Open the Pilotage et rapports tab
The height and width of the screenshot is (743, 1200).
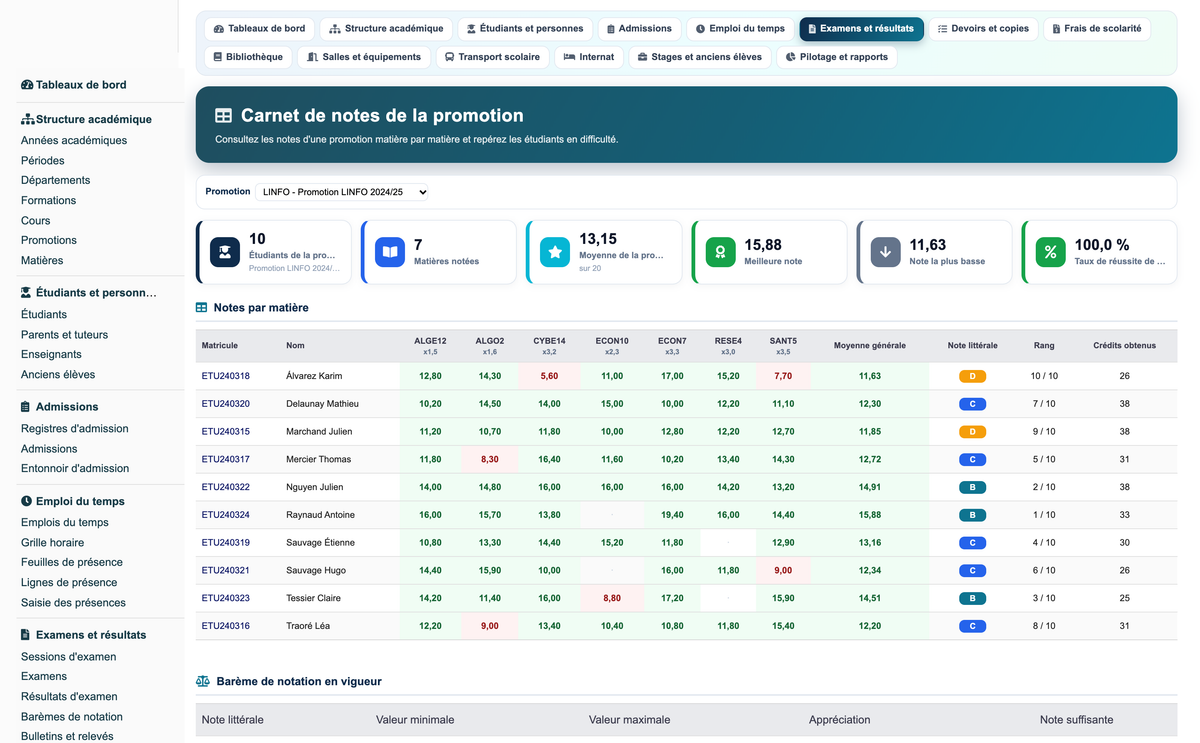(x=837, y=57)
